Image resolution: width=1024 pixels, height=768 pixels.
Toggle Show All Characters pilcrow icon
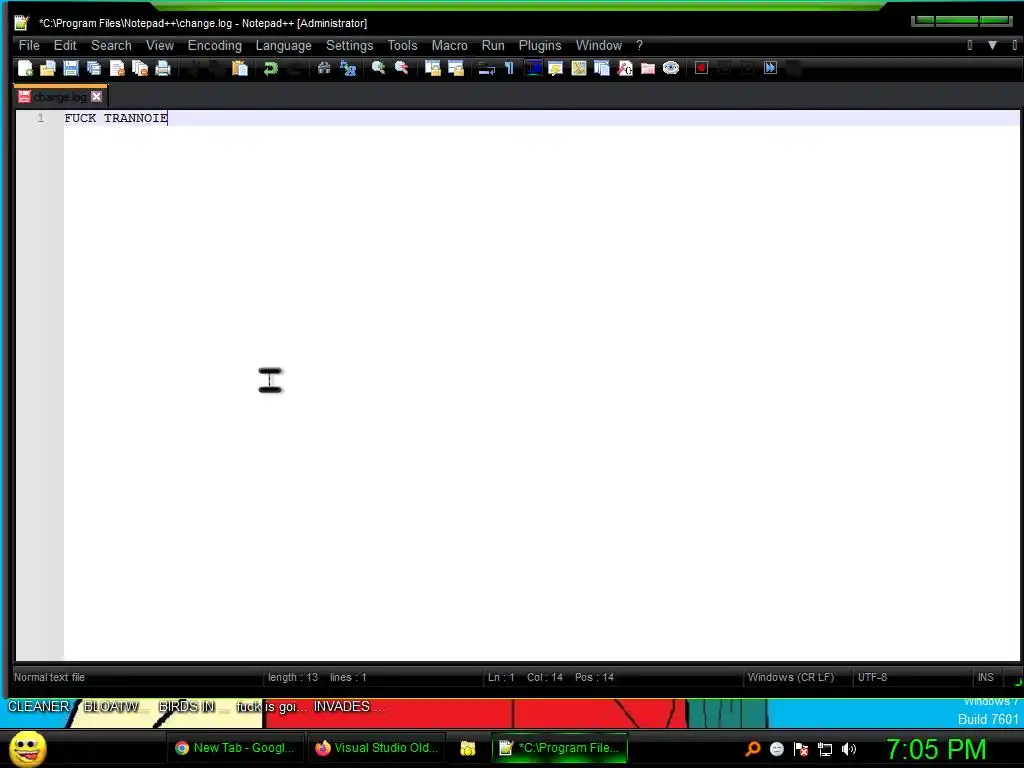coord(509,68)
